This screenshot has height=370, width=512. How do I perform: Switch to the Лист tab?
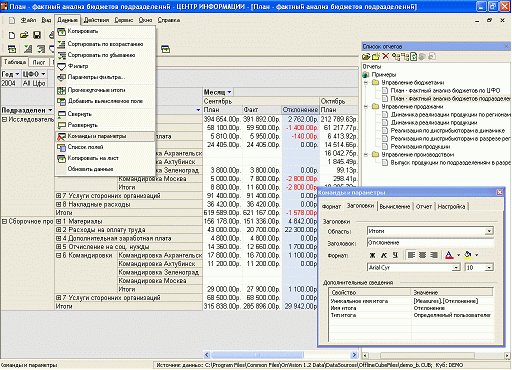[39, 62]
